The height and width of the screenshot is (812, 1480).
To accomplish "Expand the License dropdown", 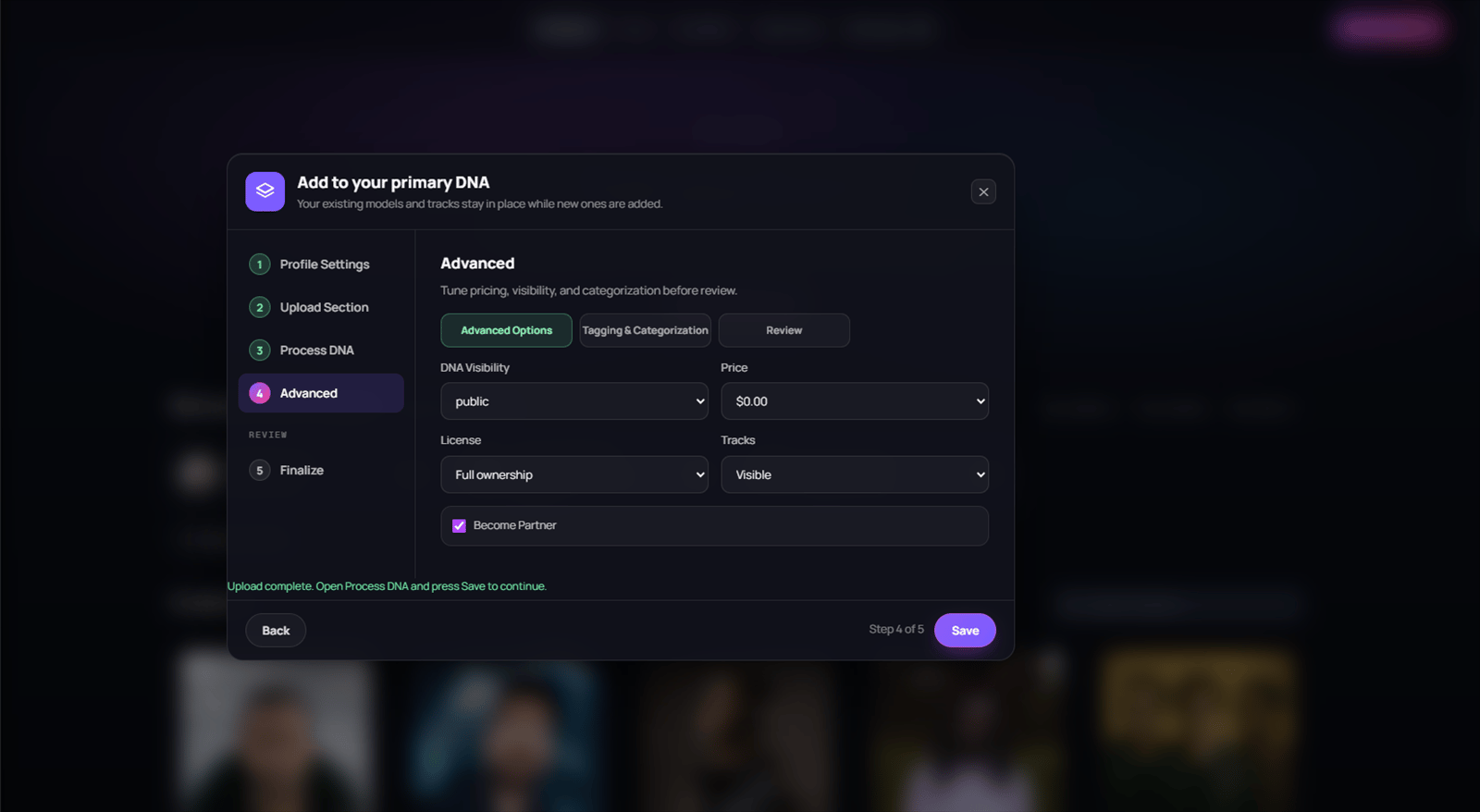I will (x=574, y=474).
